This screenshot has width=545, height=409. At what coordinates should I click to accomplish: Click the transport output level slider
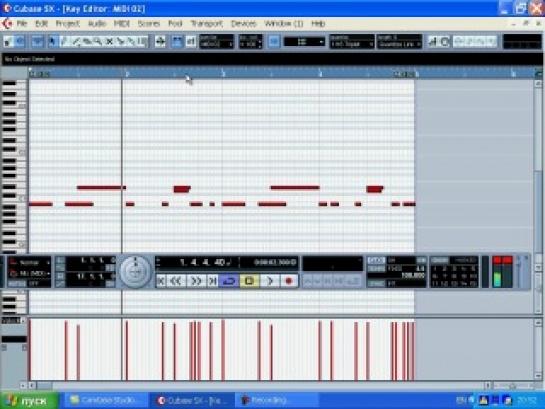519,272
